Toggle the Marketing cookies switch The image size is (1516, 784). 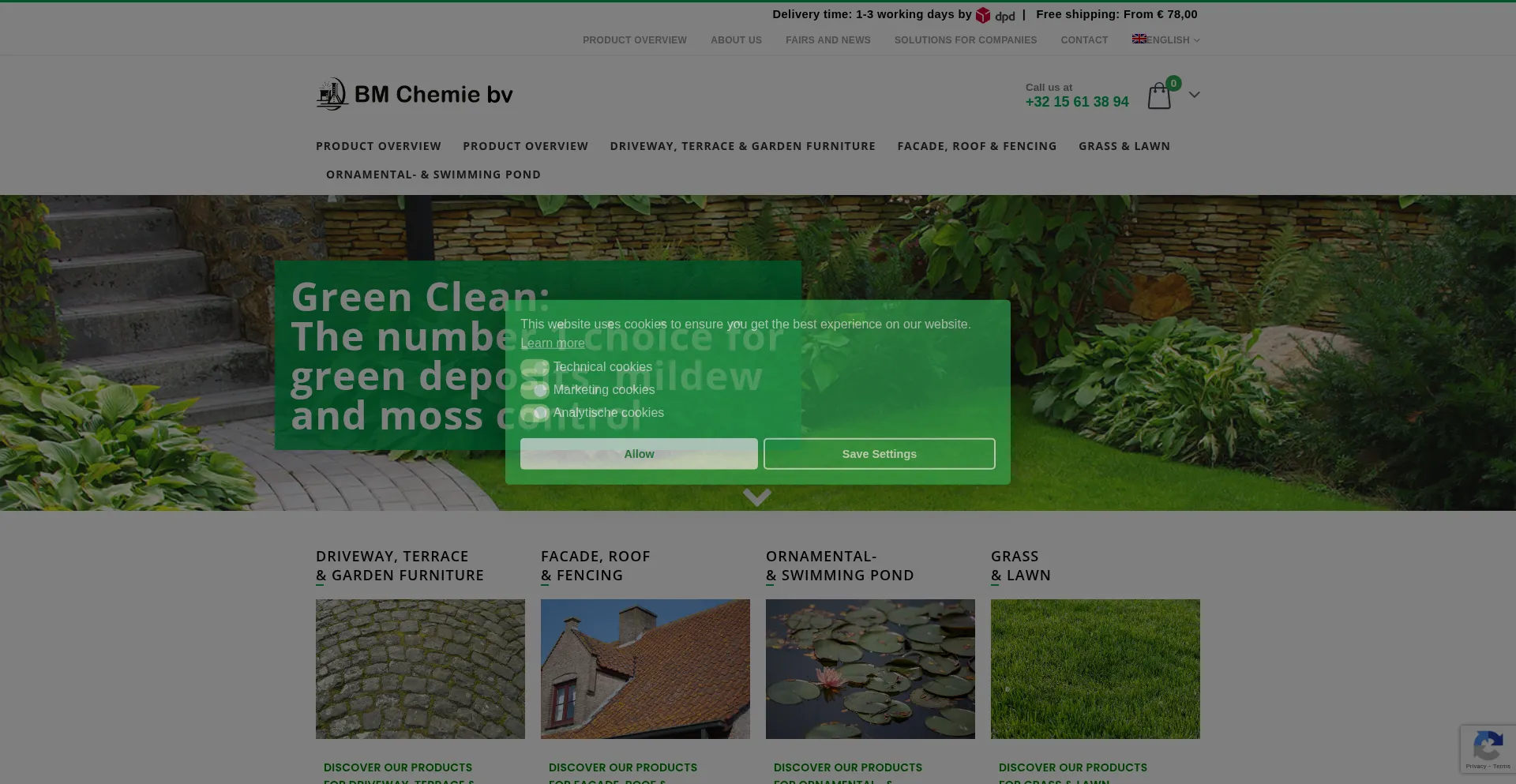(535, 390)
